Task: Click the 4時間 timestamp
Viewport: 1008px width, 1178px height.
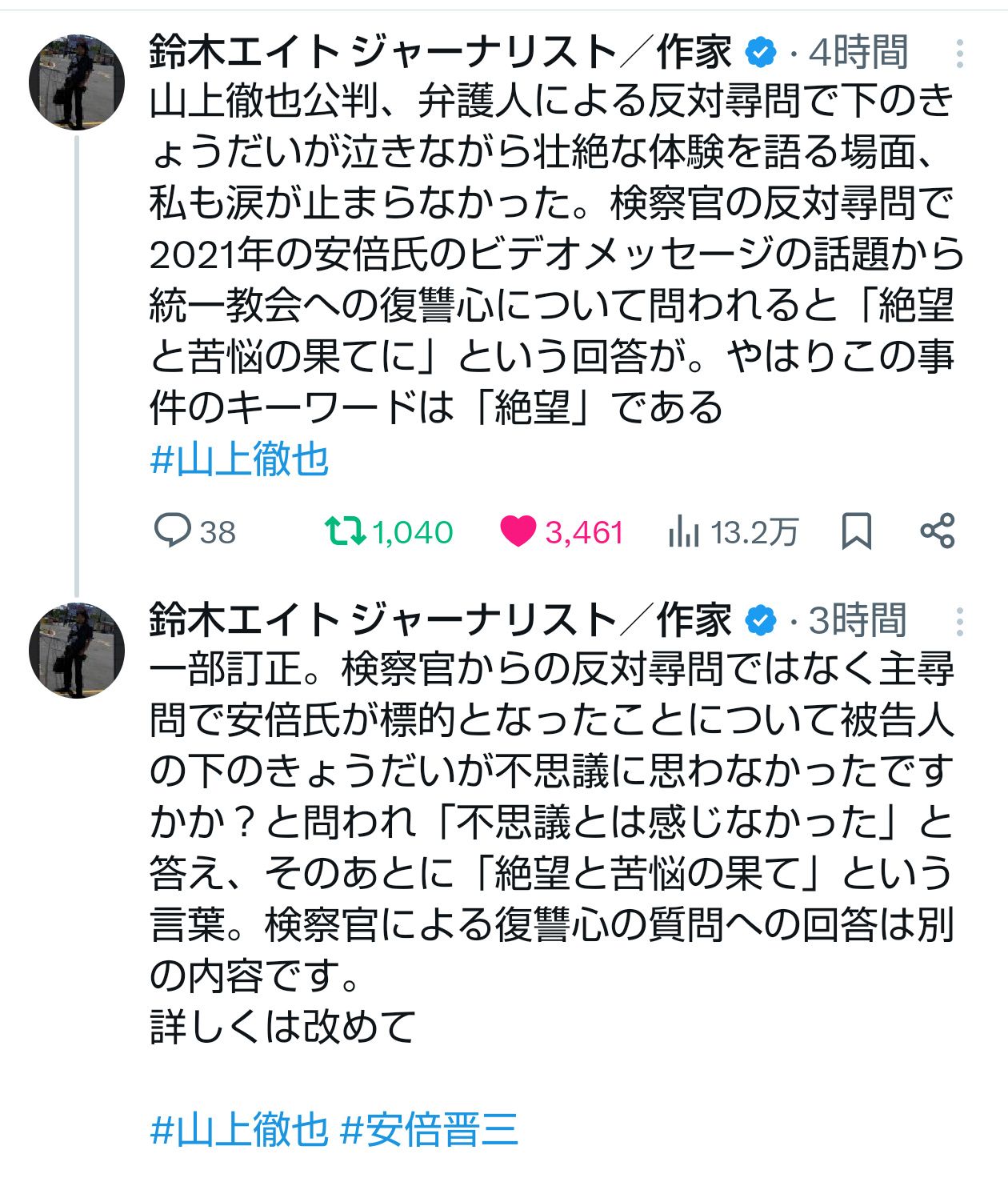Action: point(858,54)
